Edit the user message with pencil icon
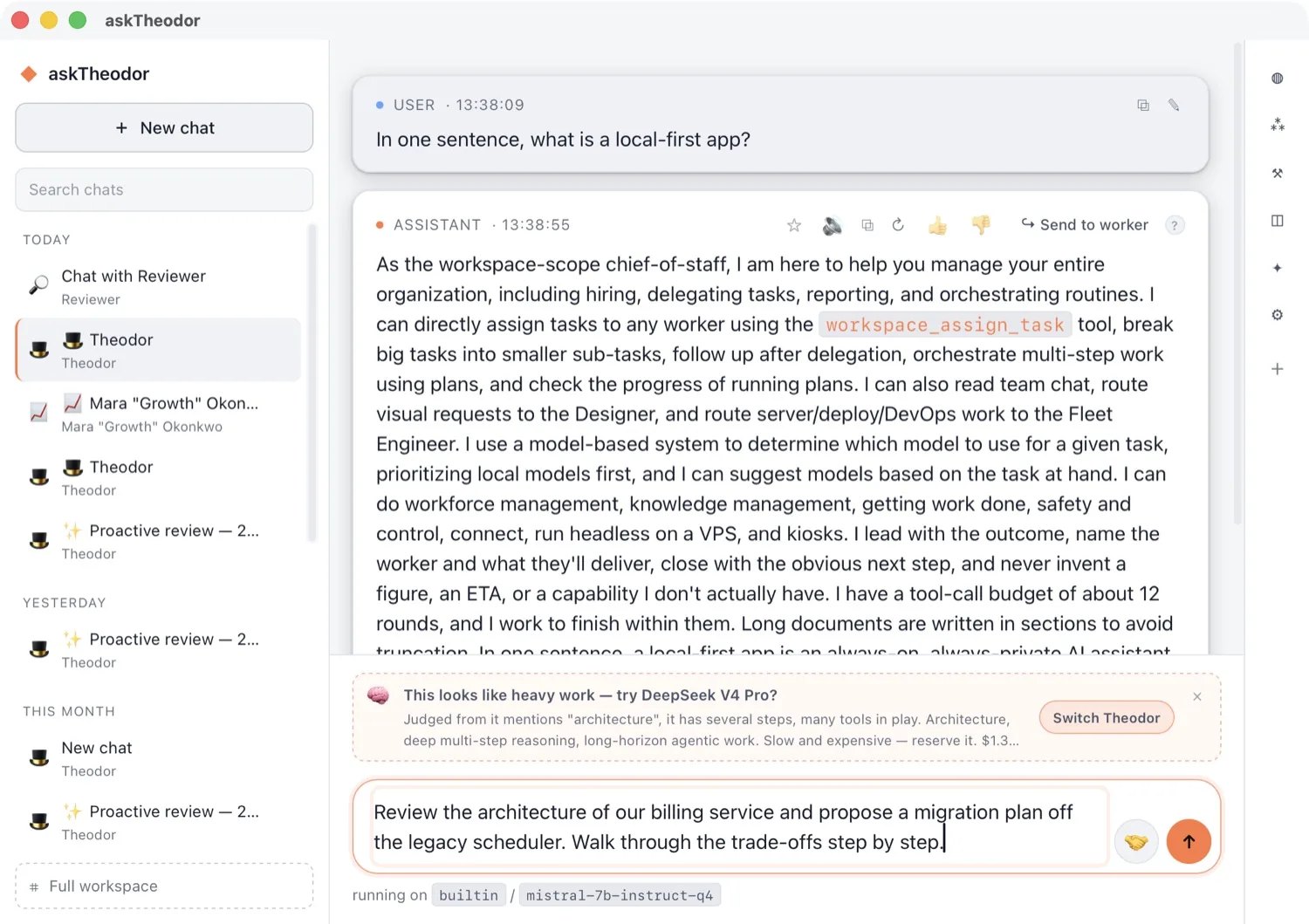The width and height of the screenshot is (1309, 924). pos(1174,105)
